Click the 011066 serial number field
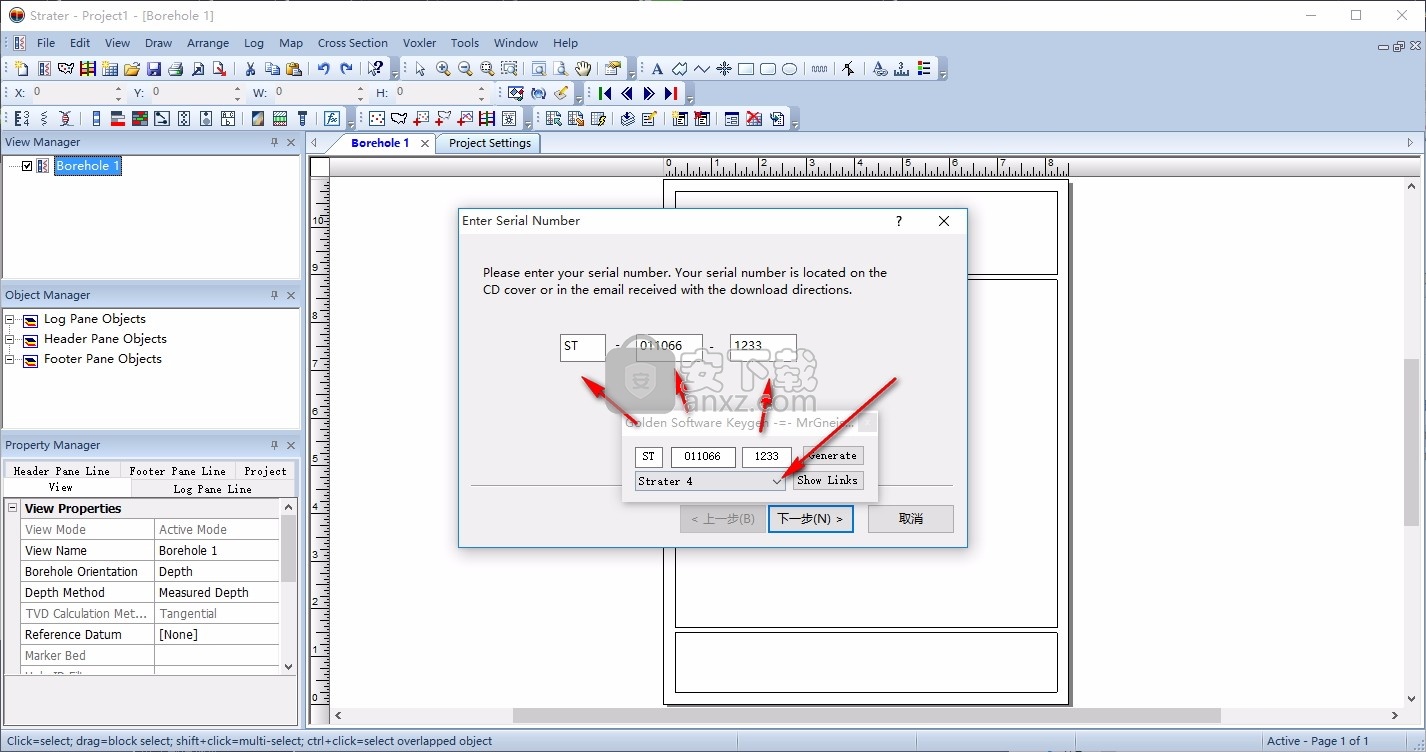This screenshot has height=752, width=1426. click(669, 347)
